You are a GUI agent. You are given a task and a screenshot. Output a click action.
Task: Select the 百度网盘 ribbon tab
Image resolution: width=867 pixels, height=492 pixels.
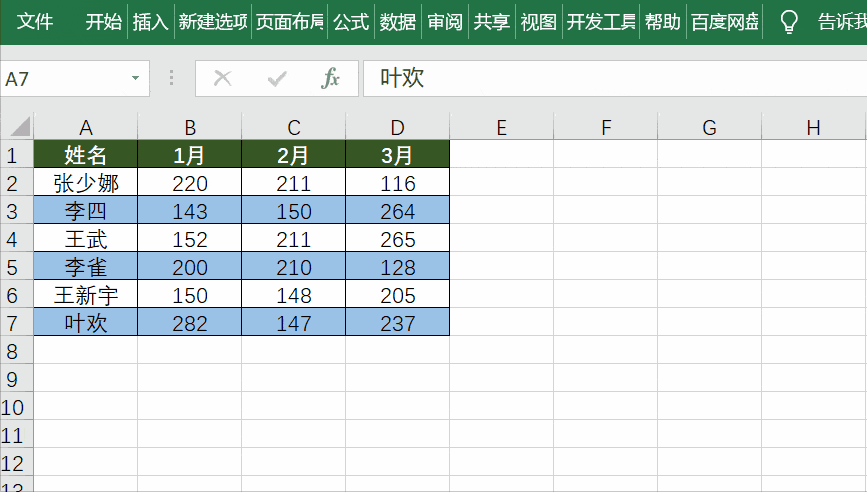pos(725,22)
